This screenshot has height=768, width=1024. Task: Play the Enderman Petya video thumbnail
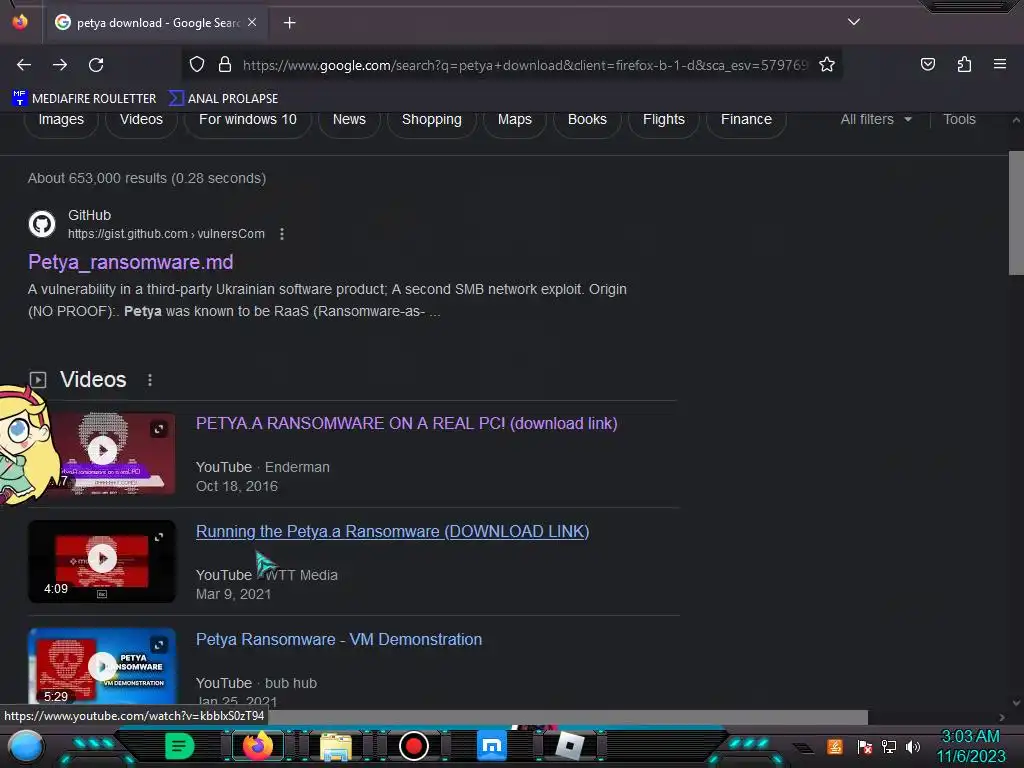(x=103, y=451)
